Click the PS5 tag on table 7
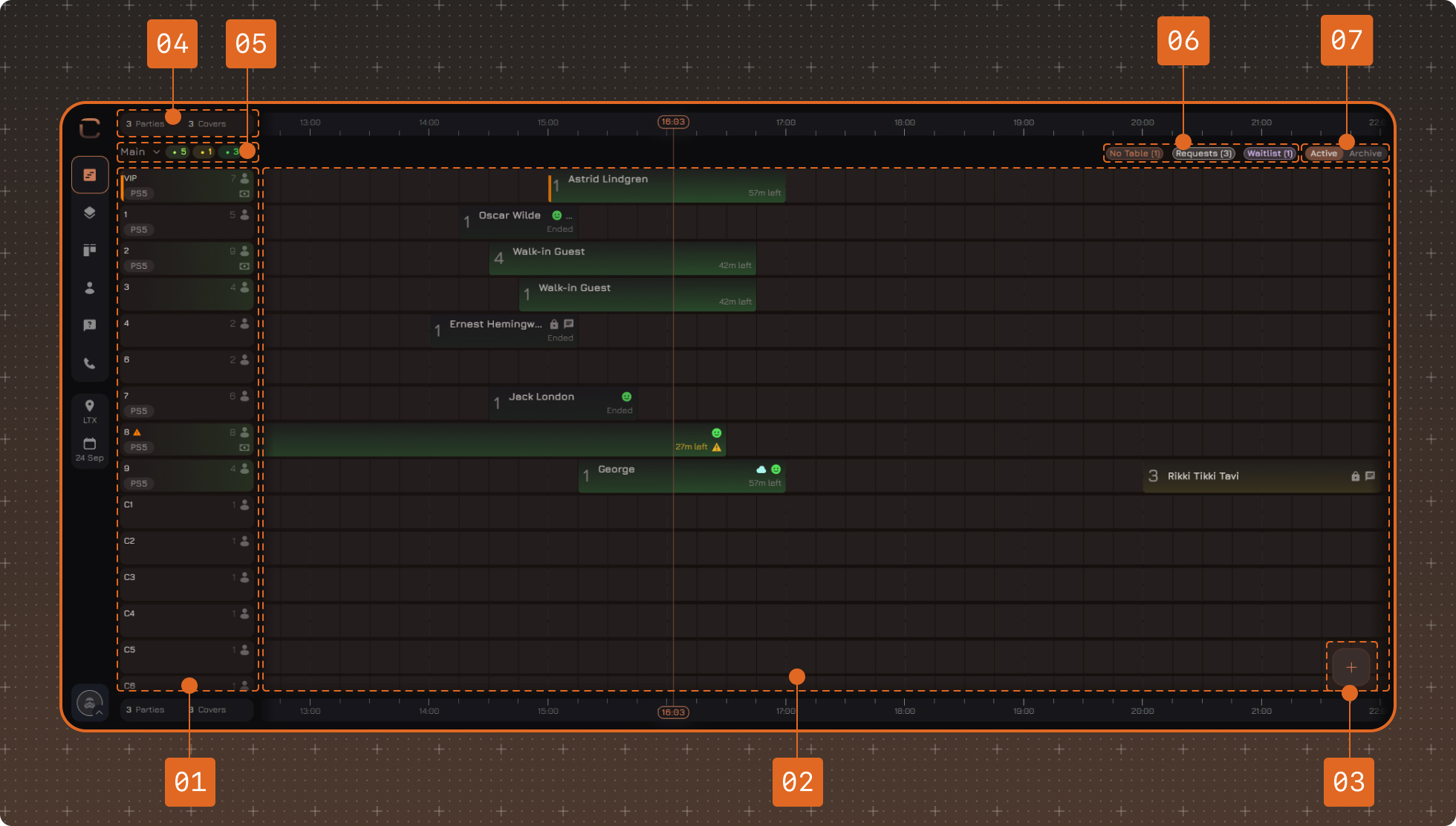Screen dimensions: 1456x826 [139, 411]
